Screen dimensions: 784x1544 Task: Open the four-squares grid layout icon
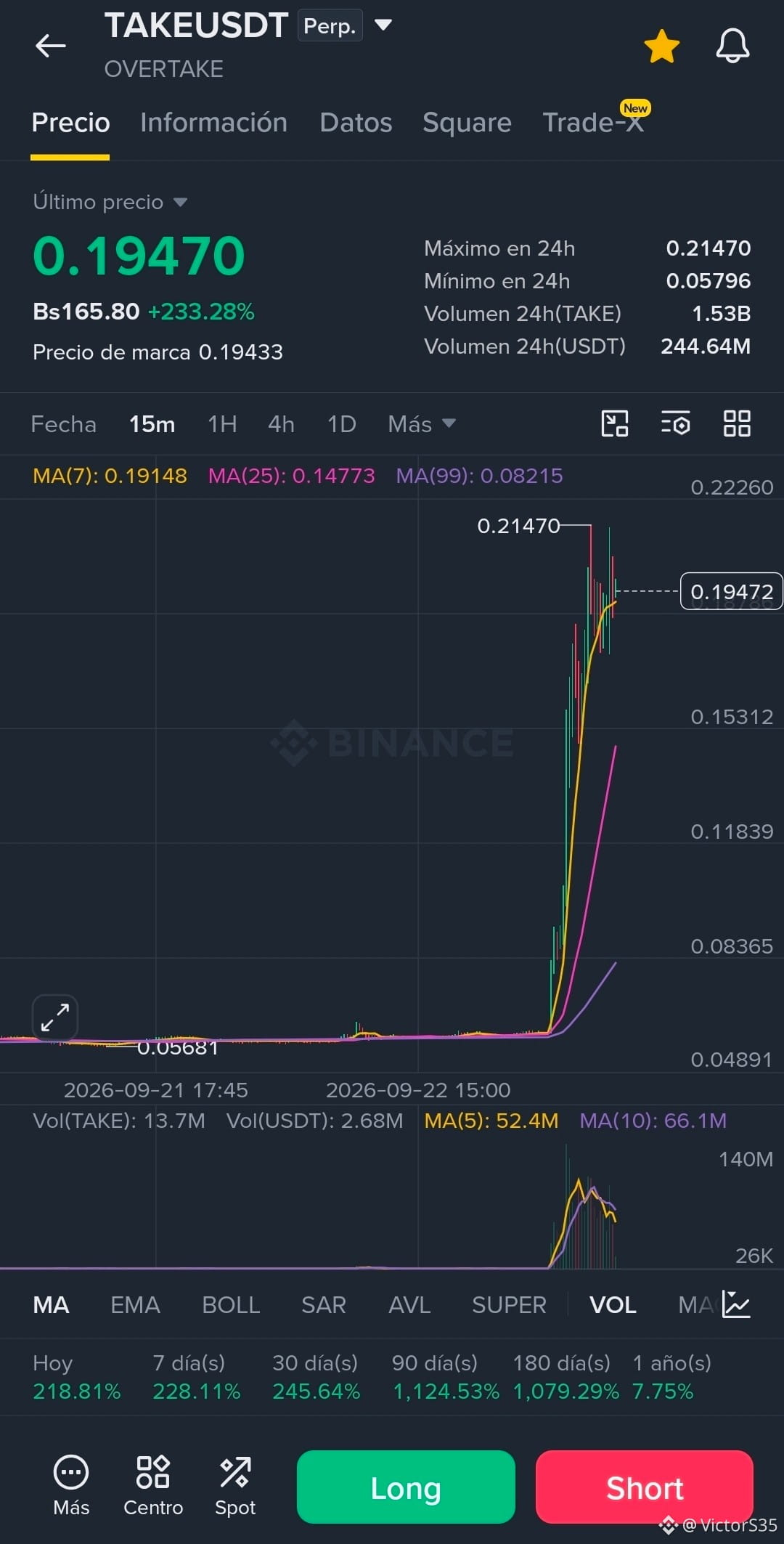(x=737, y=423)
